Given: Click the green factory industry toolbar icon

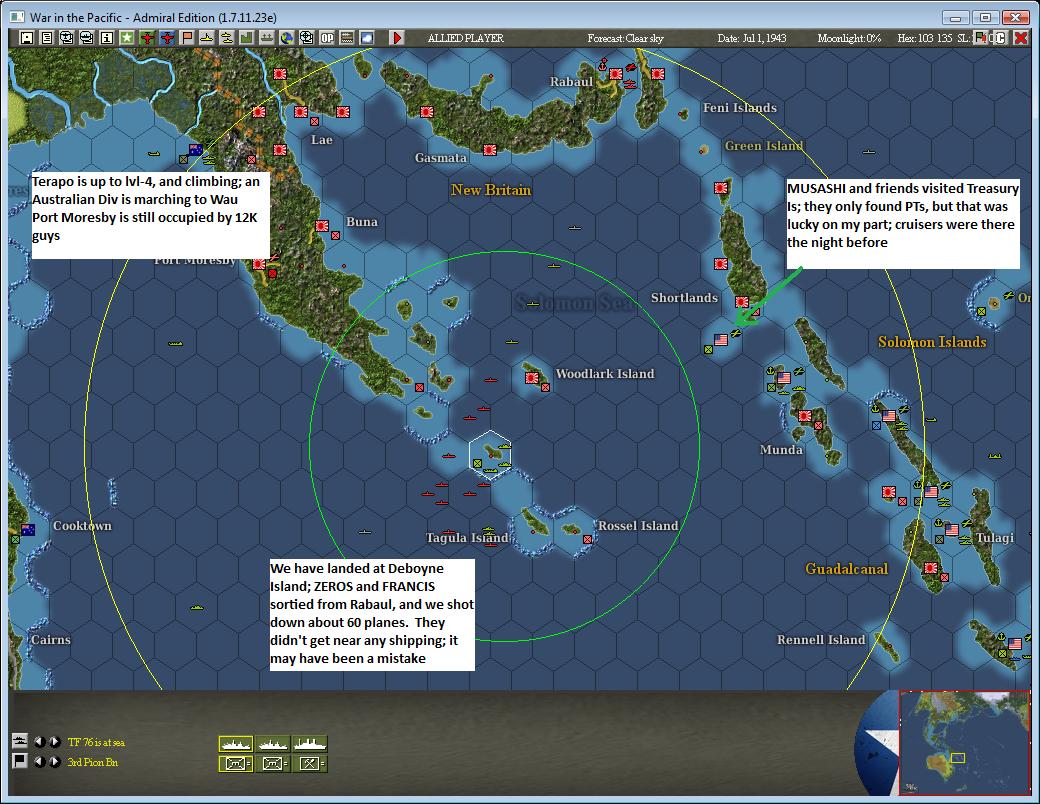Looking at the screenshot, I should 246,38.
